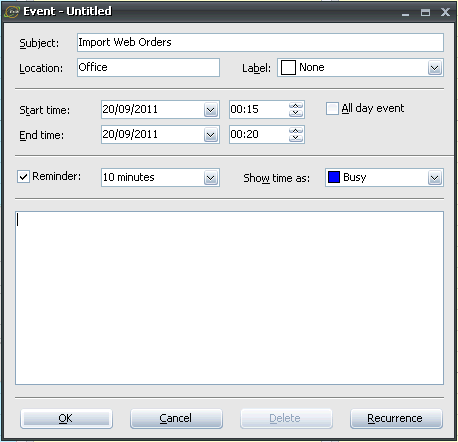Expand the Show time as dropdown
The height and width of the screenshot is (442, 458).
[435, 178]
